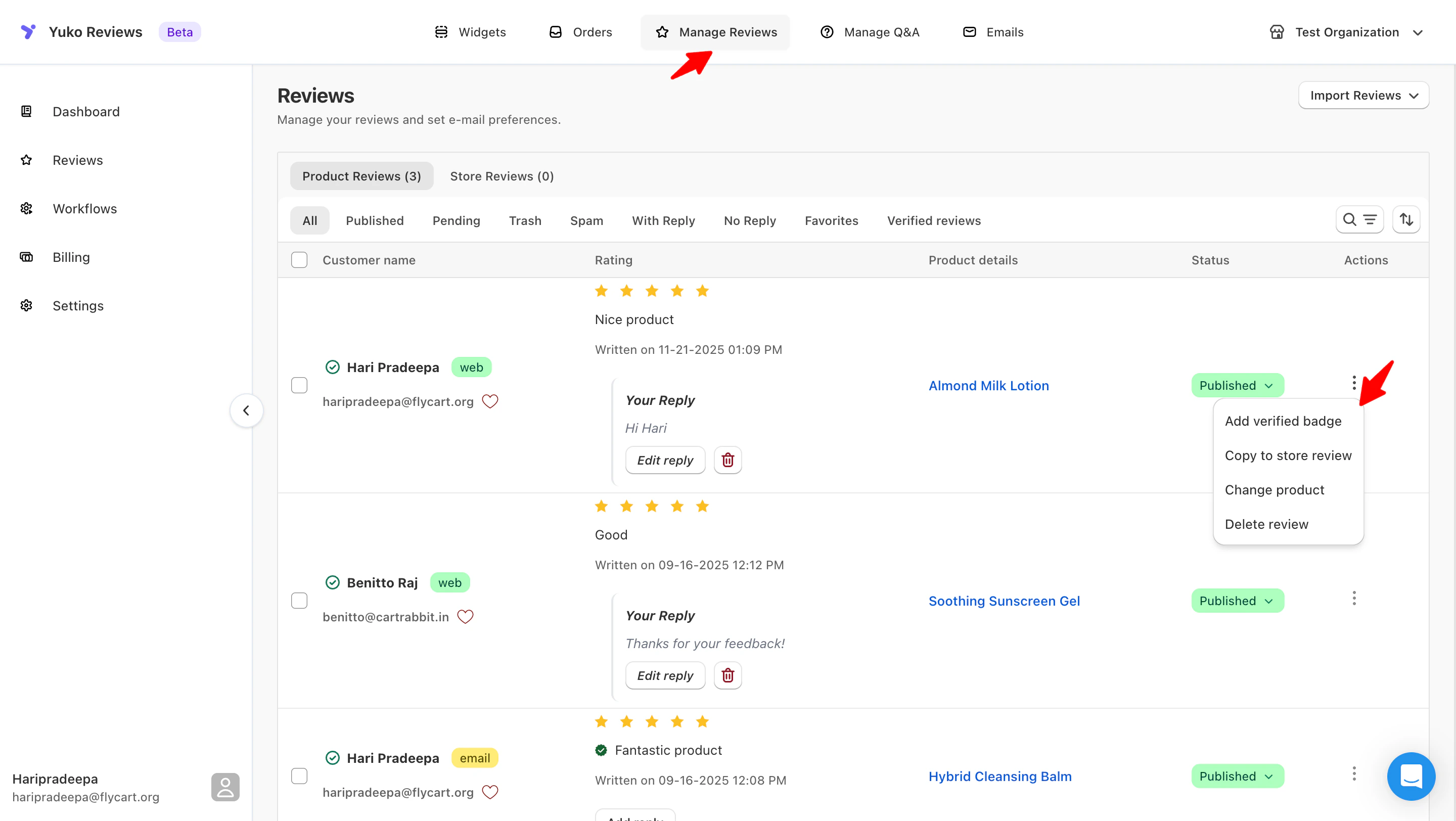Select the Almond Milk Lotion review checkbox
The width and height of the screenshot is (1456, 821).
[x=299, y=385]
